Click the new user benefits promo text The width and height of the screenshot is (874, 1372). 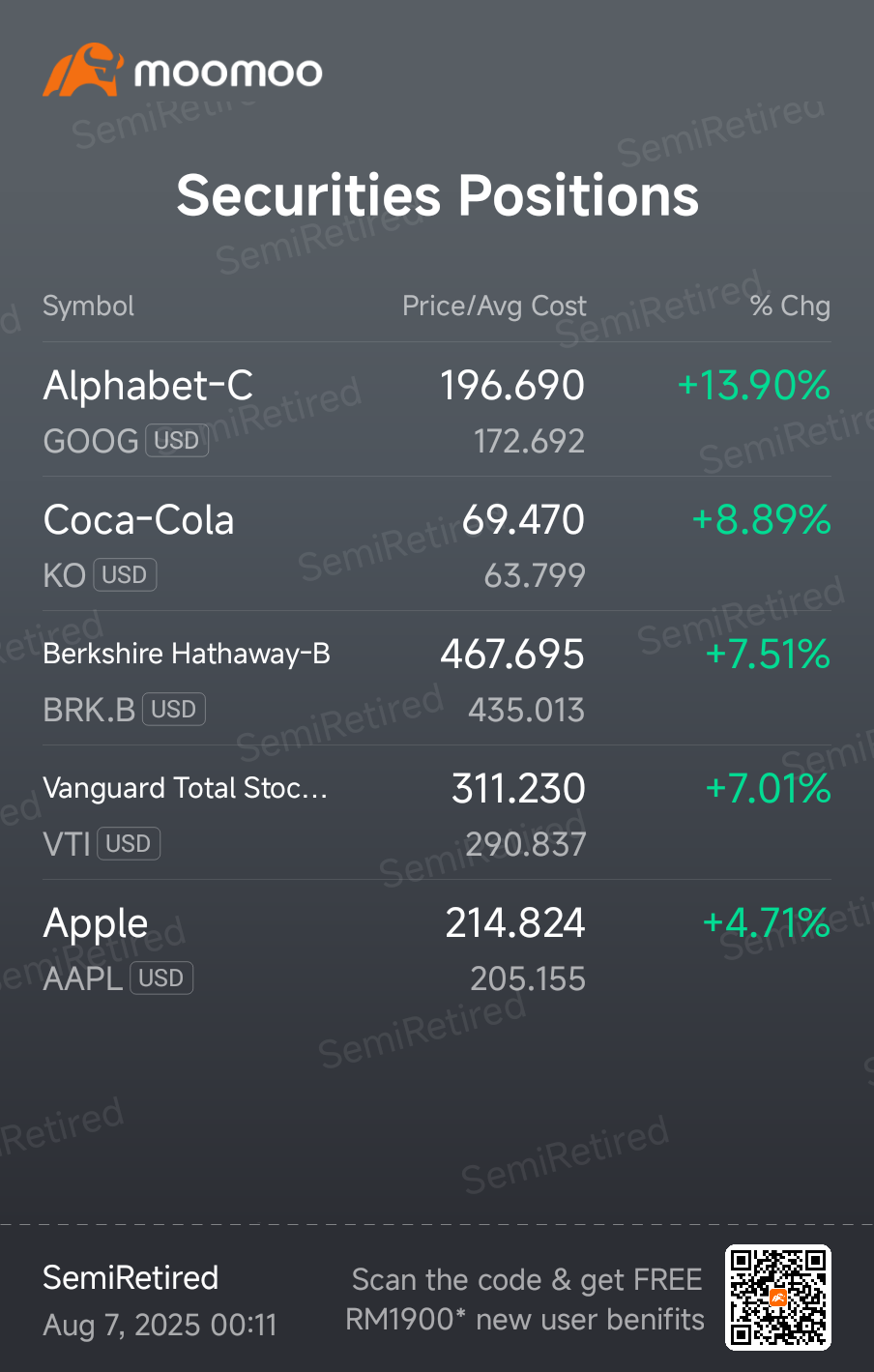[525, 1299]
